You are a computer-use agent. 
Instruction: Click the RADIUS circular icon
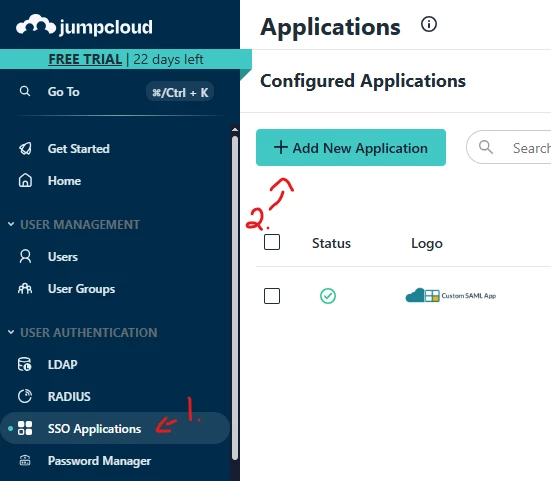pos(25,396)
